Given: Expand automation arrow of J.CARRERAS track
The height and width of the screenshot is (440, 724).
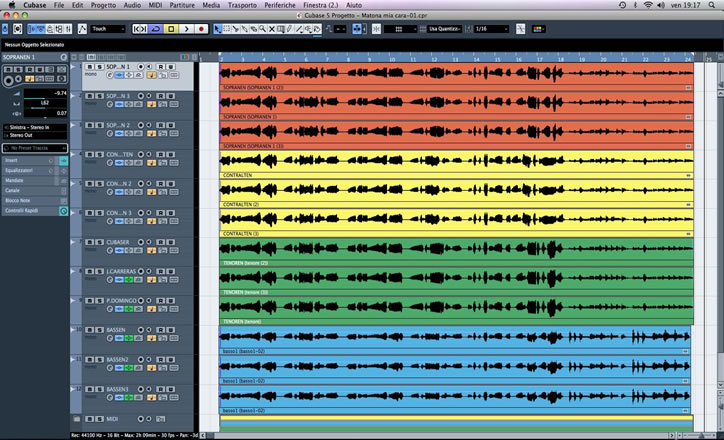Looking at the screenshot, I should click(73, 271).
